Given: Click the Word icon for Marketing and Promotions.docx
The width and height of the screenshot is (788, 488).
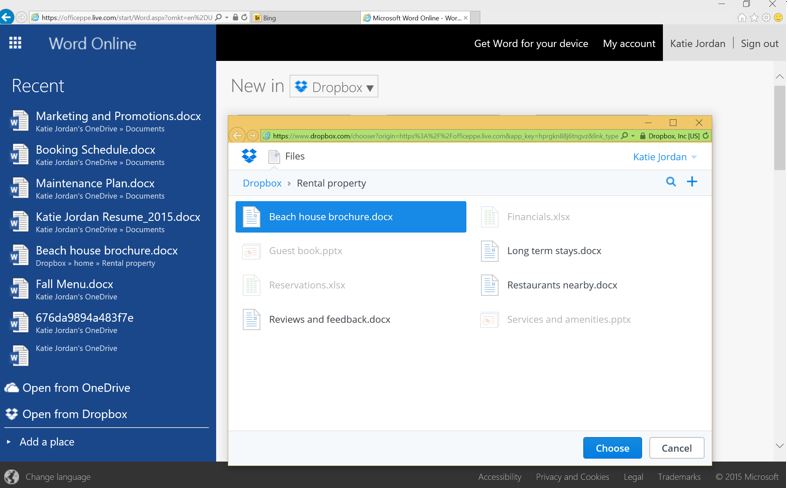Looking at the screenshot, I should pyautogui.click(x=19, y=121).
